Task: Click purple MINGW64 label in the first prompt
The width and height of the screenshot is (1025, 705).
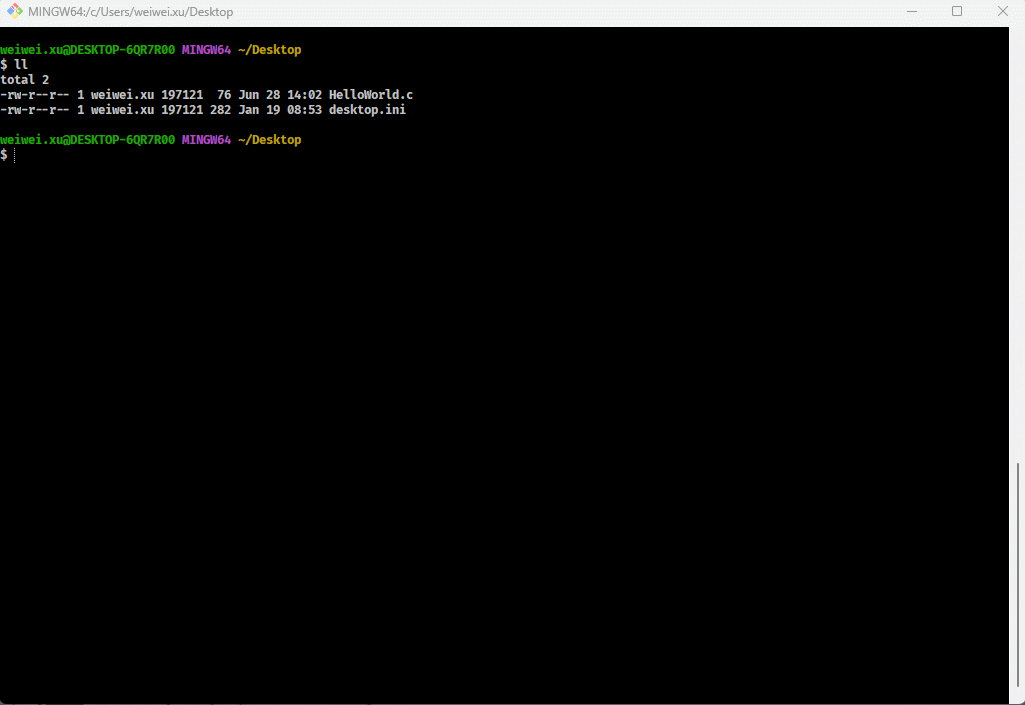Action: 206,49
